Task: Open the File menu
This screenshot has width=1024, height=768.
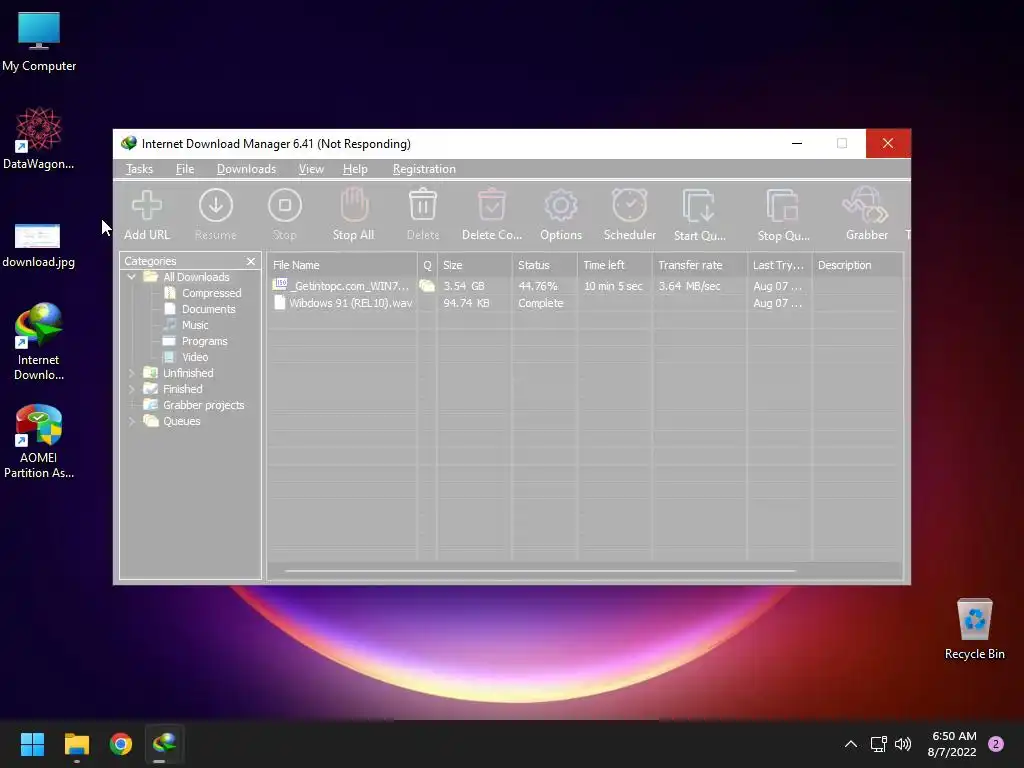Action: pyautogui.click(x=185, y=169)
